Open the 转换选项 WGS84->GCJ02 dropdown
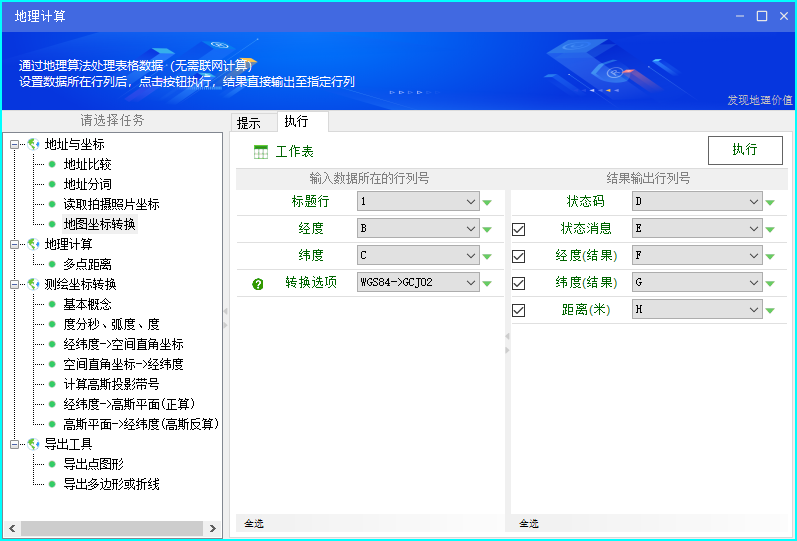This screenshot has height=541, width=797. (418, 282)
